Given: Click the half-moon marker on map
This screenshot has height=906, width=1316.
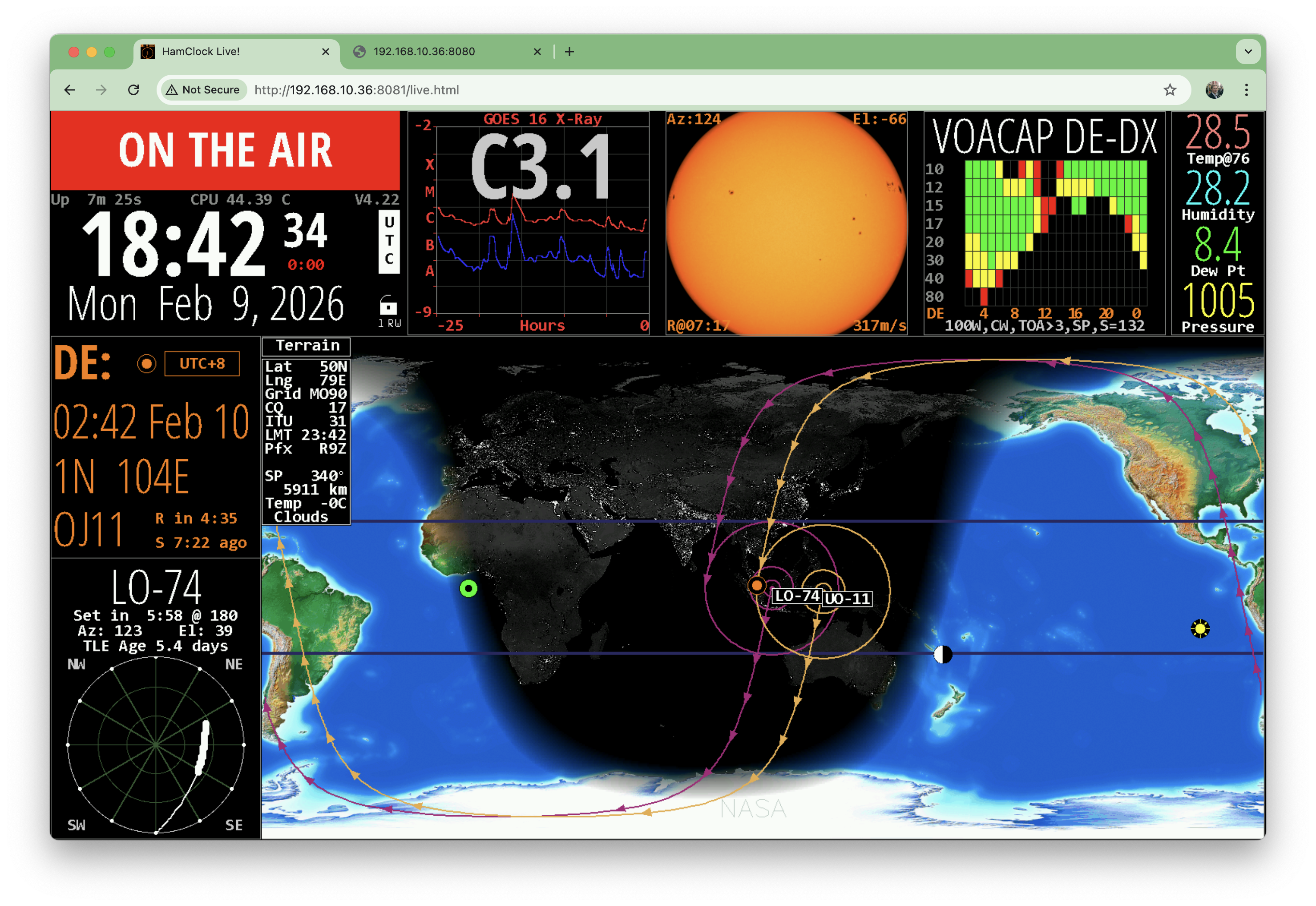Looking at the screenshot, I should (x=943, y=655).
